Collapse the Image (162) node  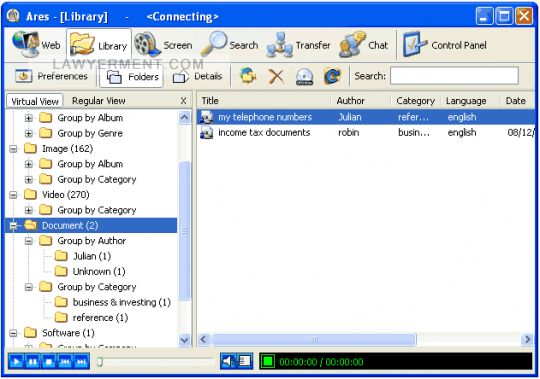coord(13,149)
